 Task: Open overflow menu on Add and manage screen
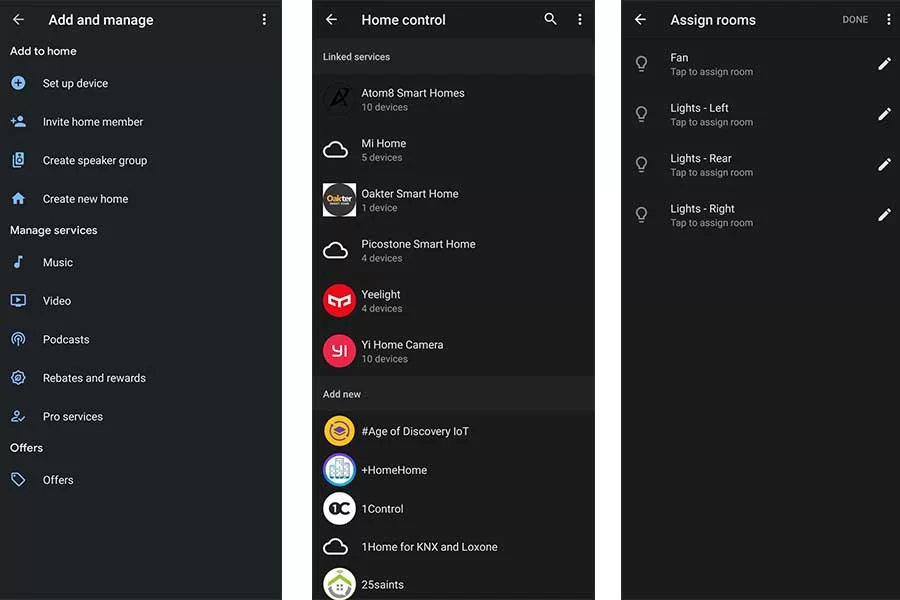pyautogui.click(x=264, y=20)
